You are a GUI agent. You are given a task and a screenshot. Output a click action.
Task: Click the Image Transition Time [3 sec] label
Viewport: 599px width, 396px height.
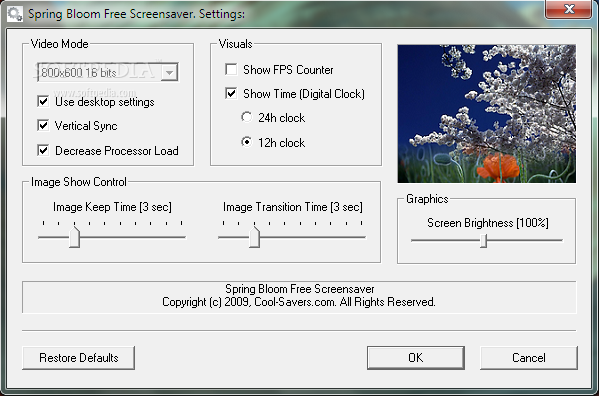pyautogui.click(x=293, y=207)
